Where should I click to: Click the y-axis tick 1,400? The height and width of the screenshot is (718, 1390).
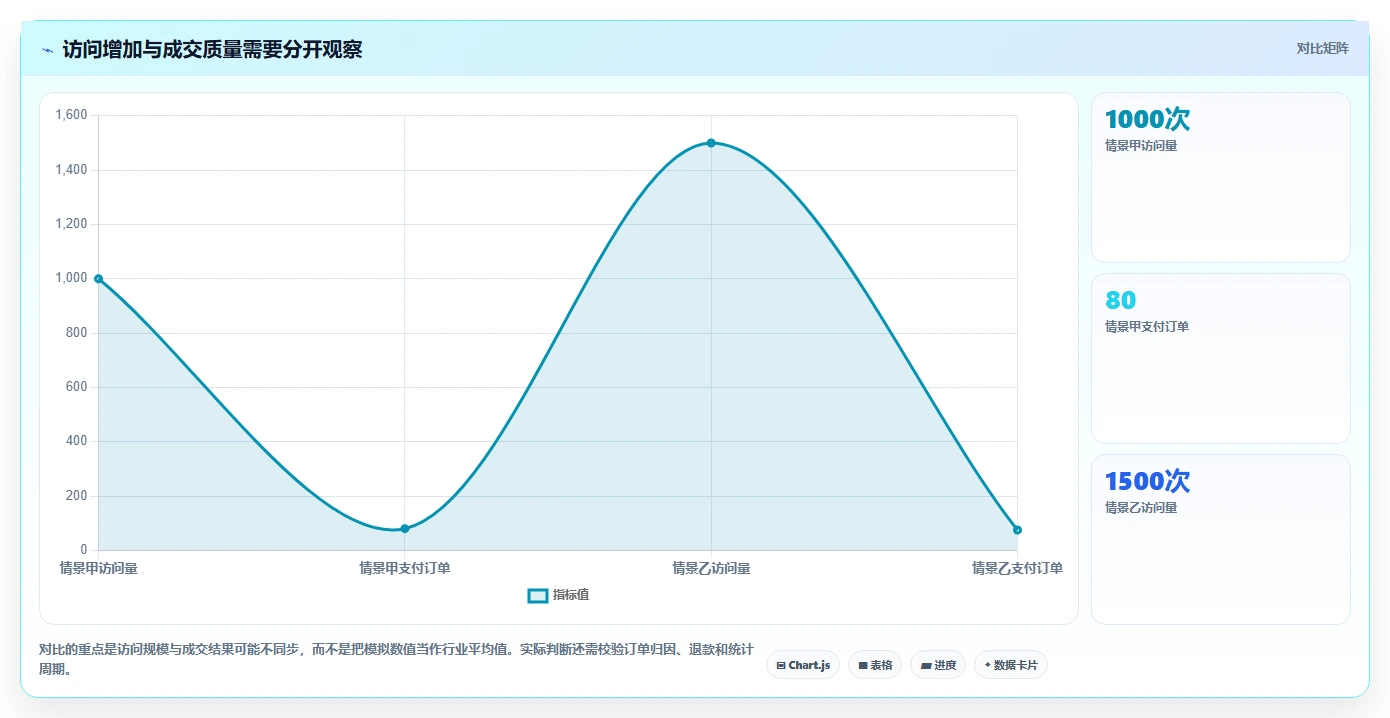pyautogui.click(x=72, y=170)
